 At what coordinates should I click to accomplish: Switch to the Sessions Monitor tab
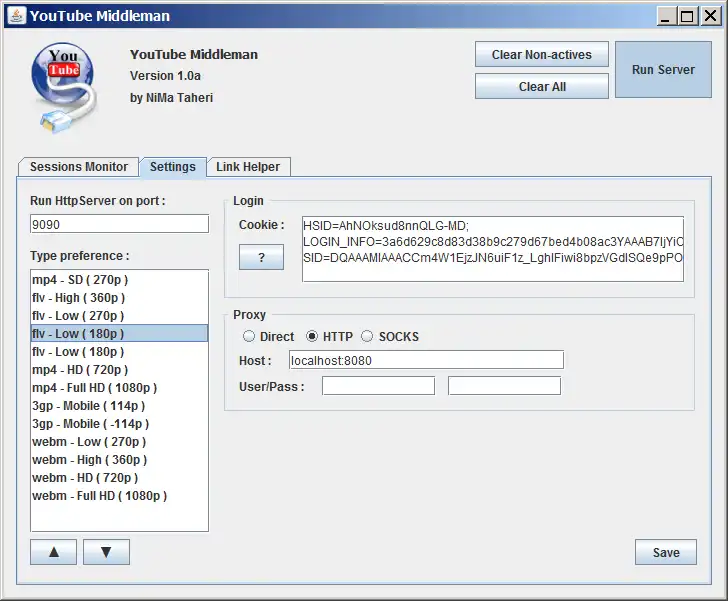[x=78, y=167]
